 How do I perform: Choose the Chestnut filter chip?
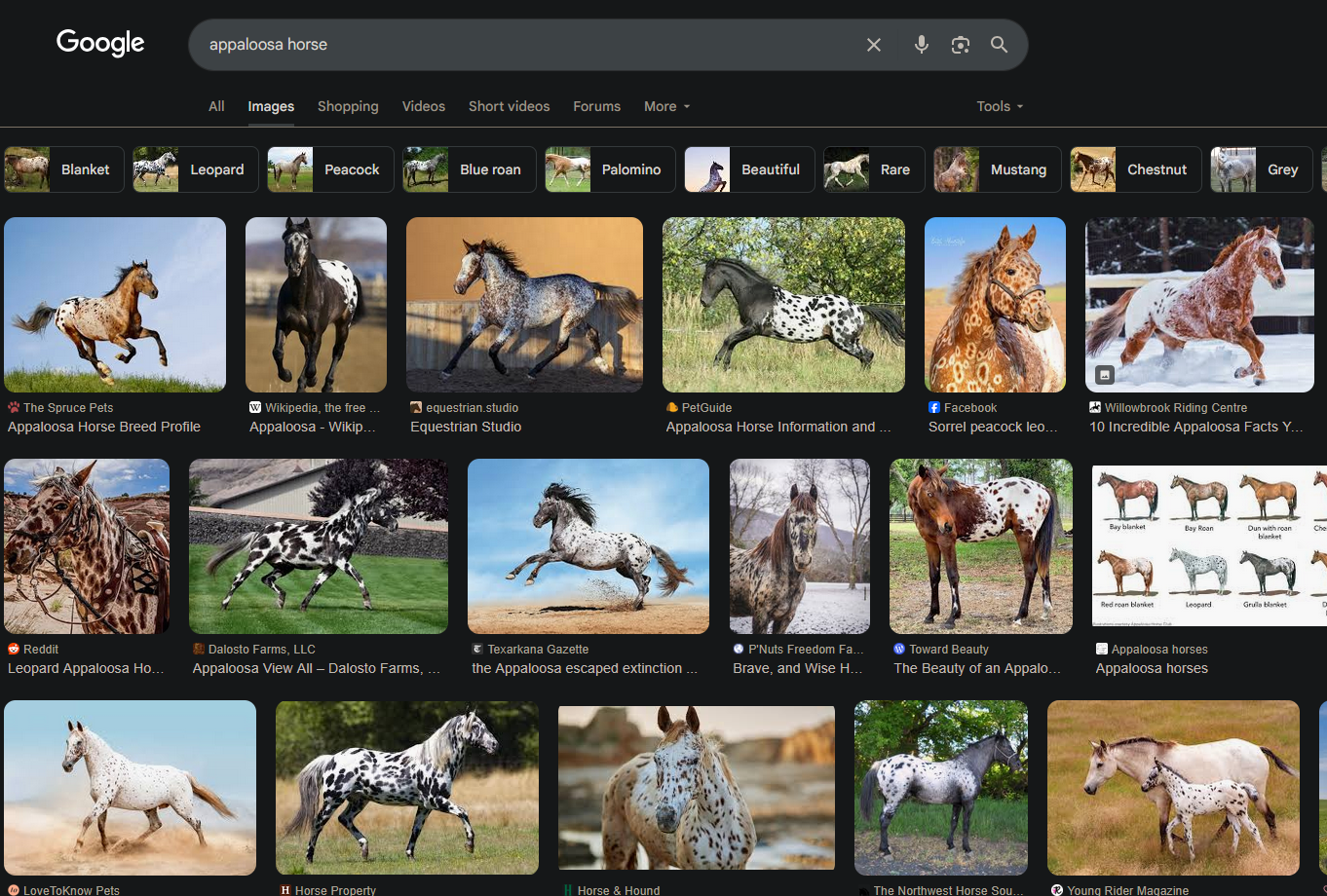coord(1136,169)
